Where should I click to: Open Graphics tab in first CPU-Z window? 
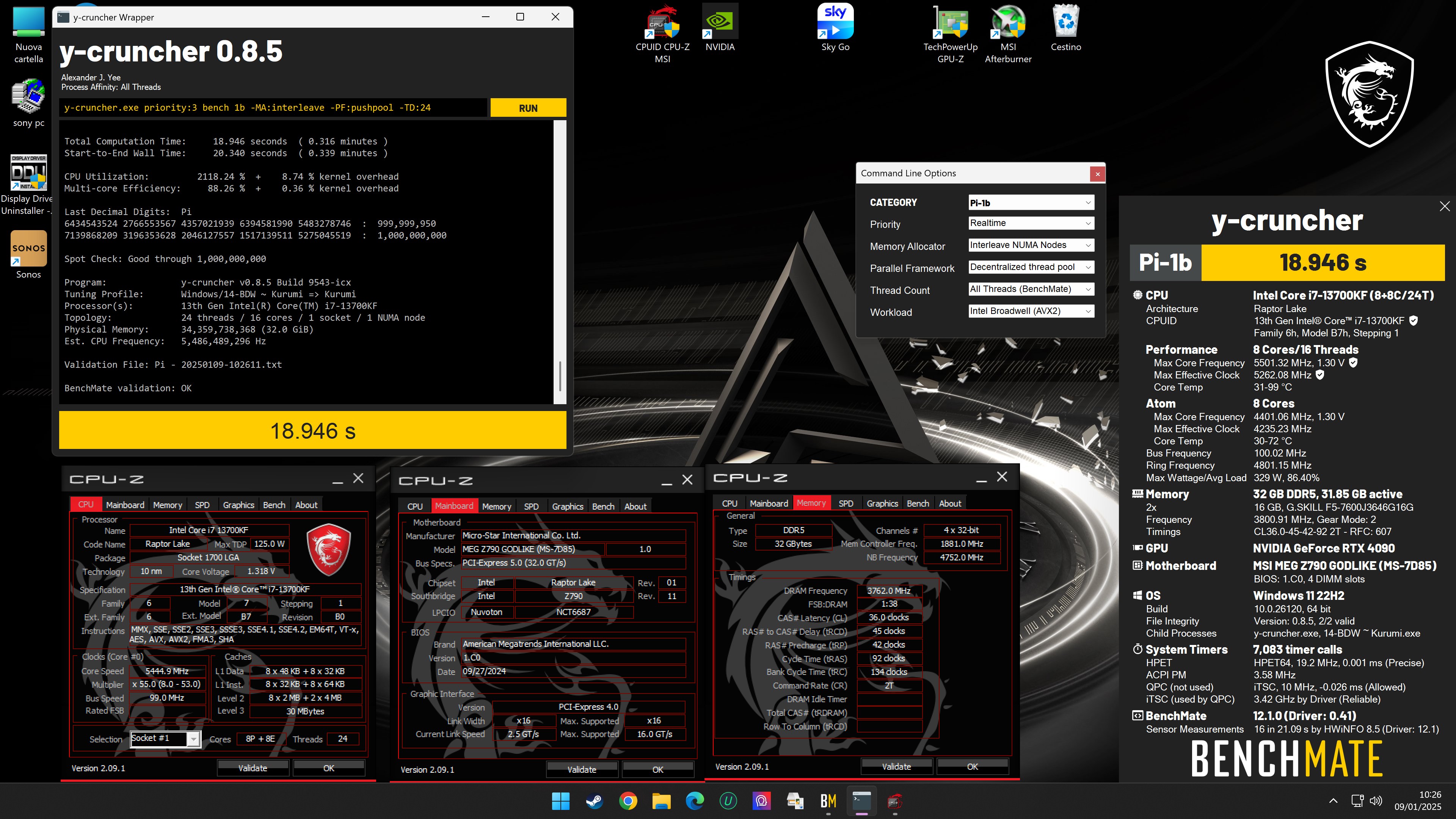tap(238, 505)
